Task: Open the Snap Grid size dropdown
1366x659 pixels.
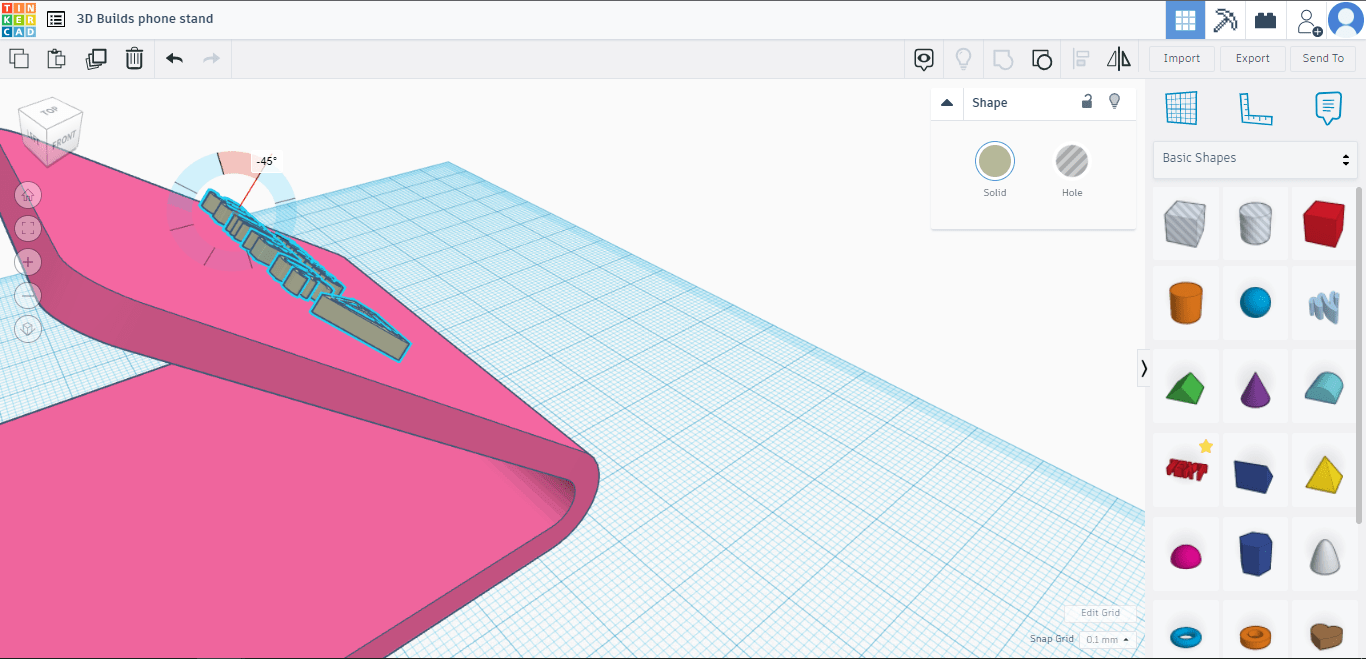Action: [1108, 639]
